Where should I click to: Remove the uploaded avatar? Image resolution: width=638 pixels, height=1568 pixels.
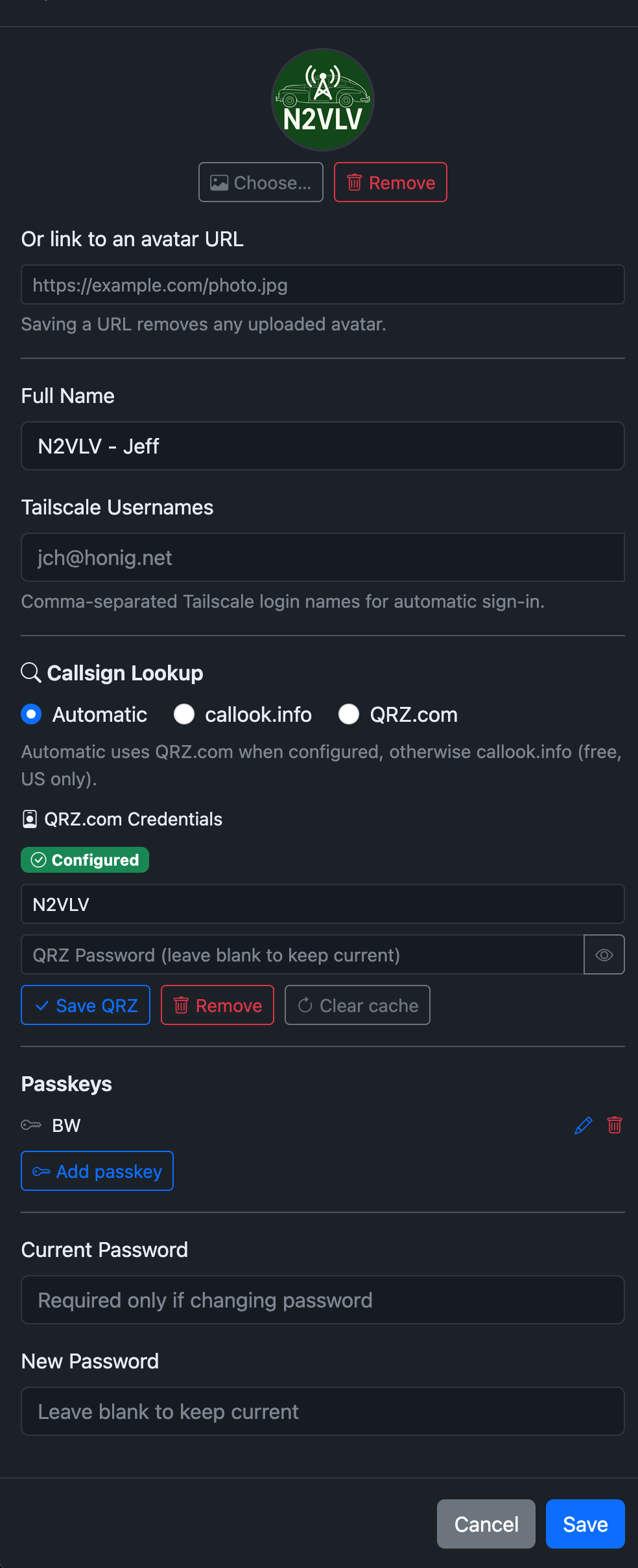click(390, 182)
